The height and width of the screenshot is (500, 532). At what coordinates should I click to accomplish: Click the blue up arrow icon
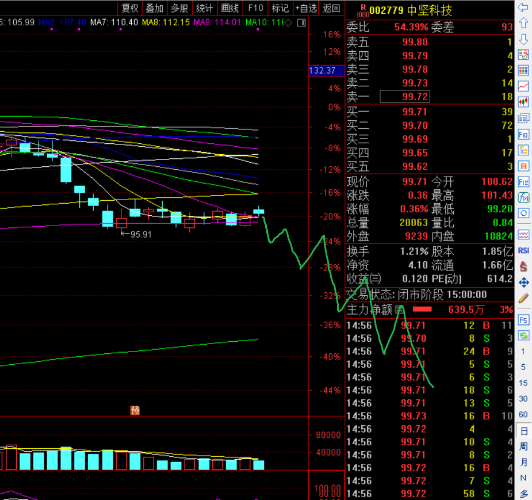[523, 23]
